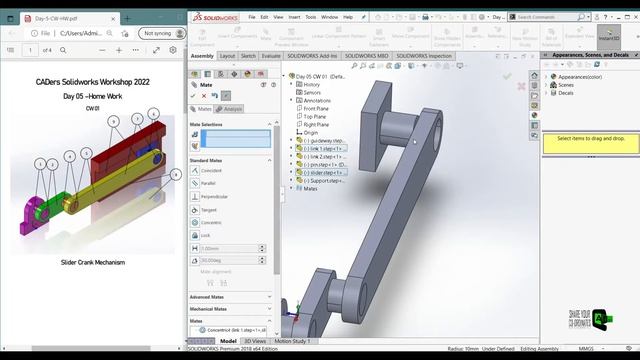640x360 pixels.
Task: Collapse the Standard Mates section
Action: (x=269, y=160)
